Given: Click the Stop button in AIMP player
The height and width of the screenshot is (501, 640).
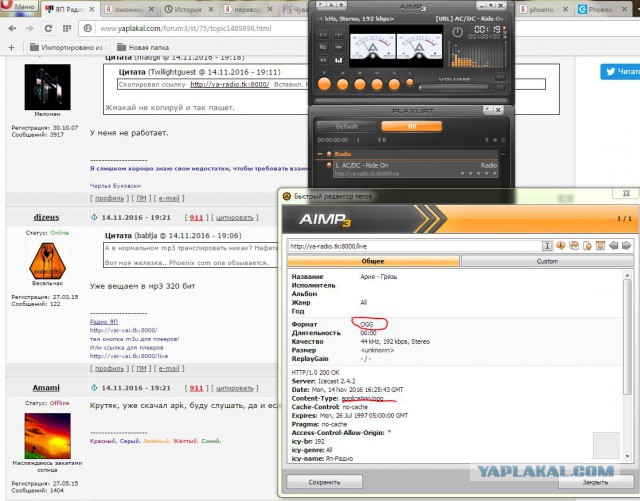Looking at the screenshot, I should [360, 84].
